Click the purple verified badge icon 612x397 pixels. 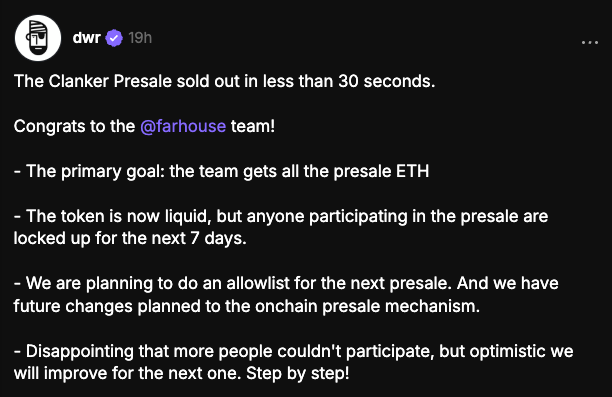[x=114, y=38]
